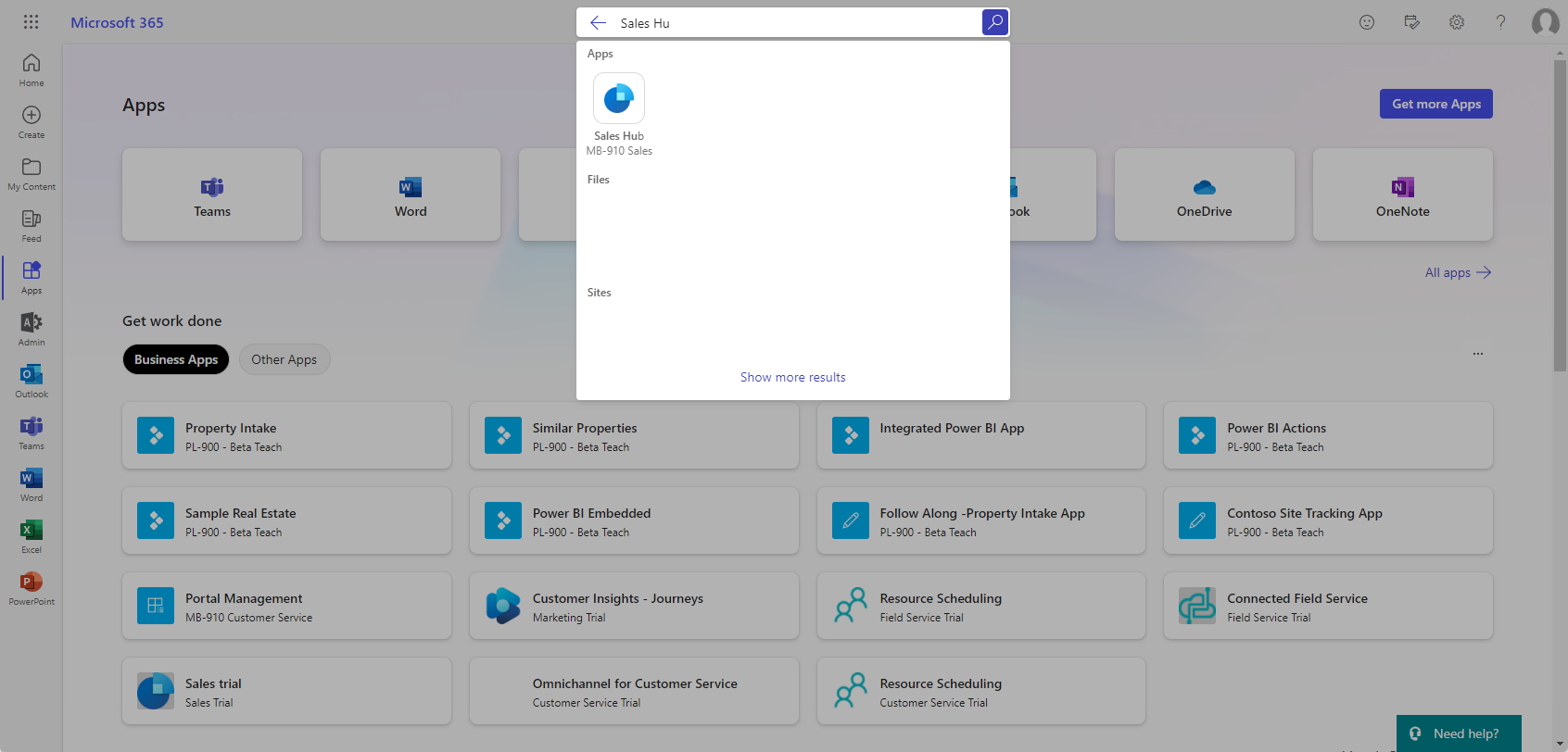This screenshot has width=1568, height=752.
Task: Open the help question mark icon
Action: (x=1501, y=22)
